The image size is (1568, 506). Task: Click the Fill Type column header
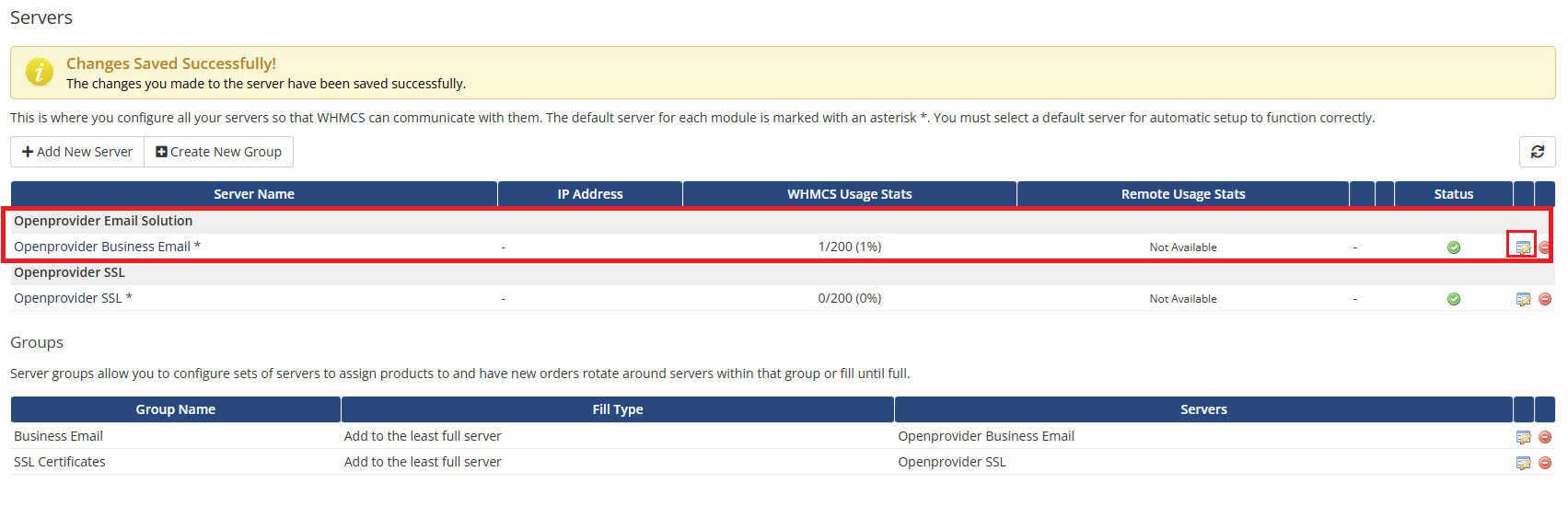(x=618, y=409)
